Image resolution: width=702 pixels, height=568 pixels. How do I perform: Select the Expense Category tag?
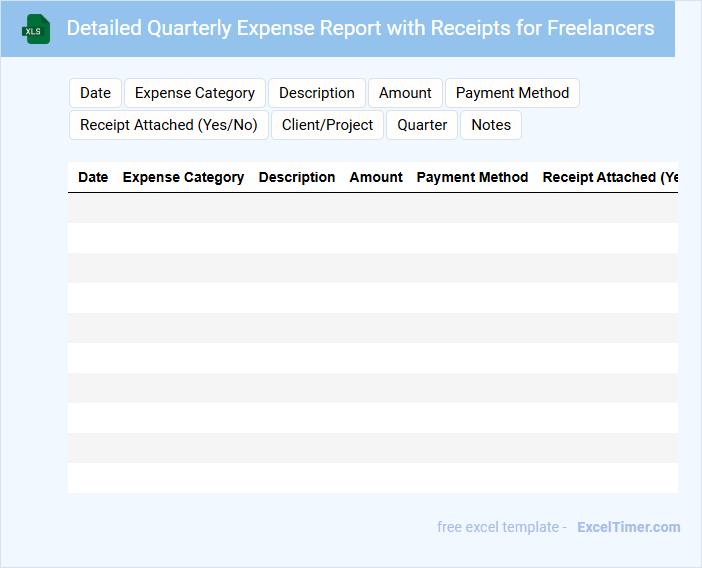(195, 93)
